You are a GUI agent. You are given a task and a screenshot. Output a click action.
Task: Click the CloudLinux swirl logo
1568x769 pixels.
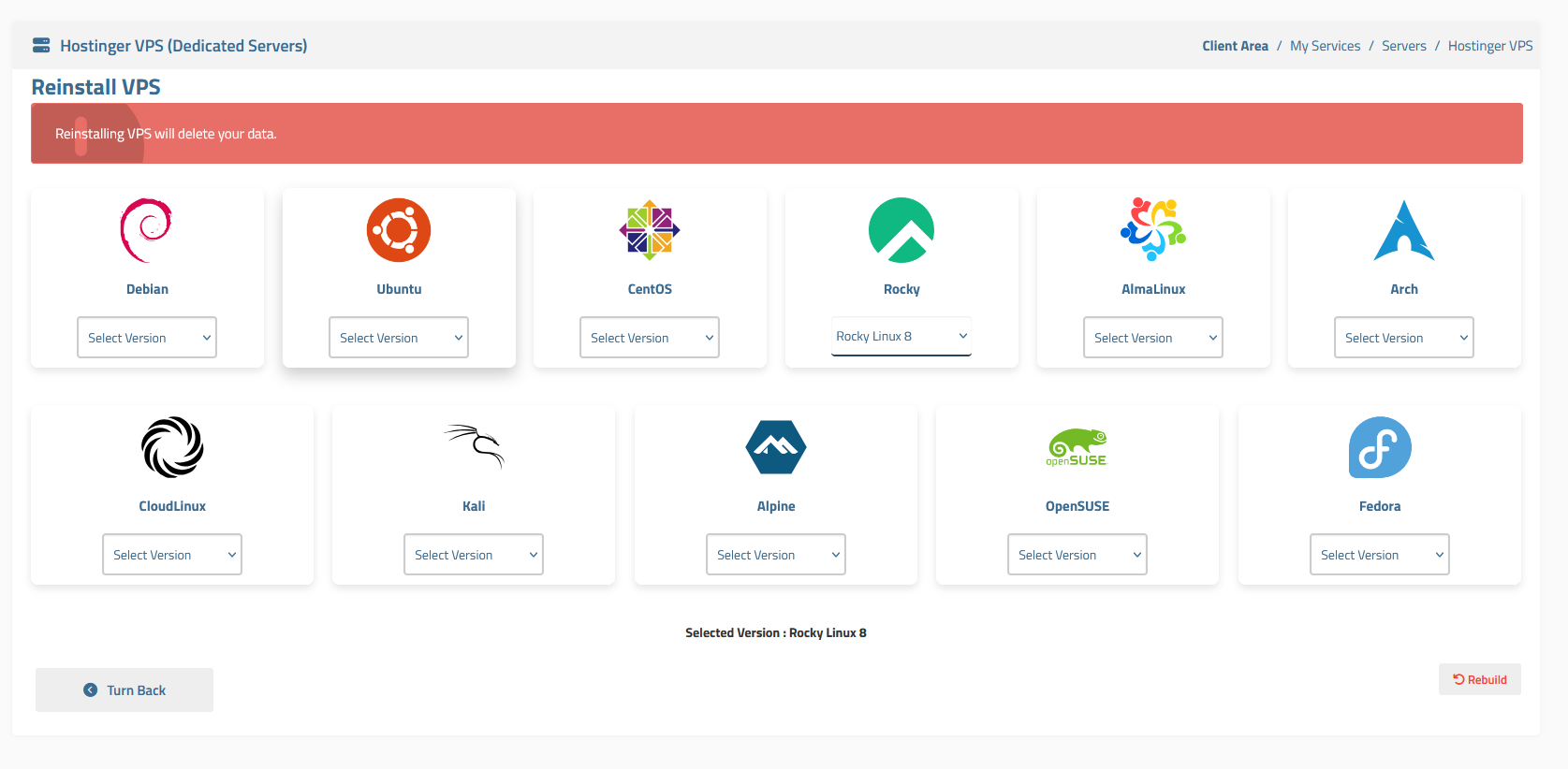pos(172,447)
